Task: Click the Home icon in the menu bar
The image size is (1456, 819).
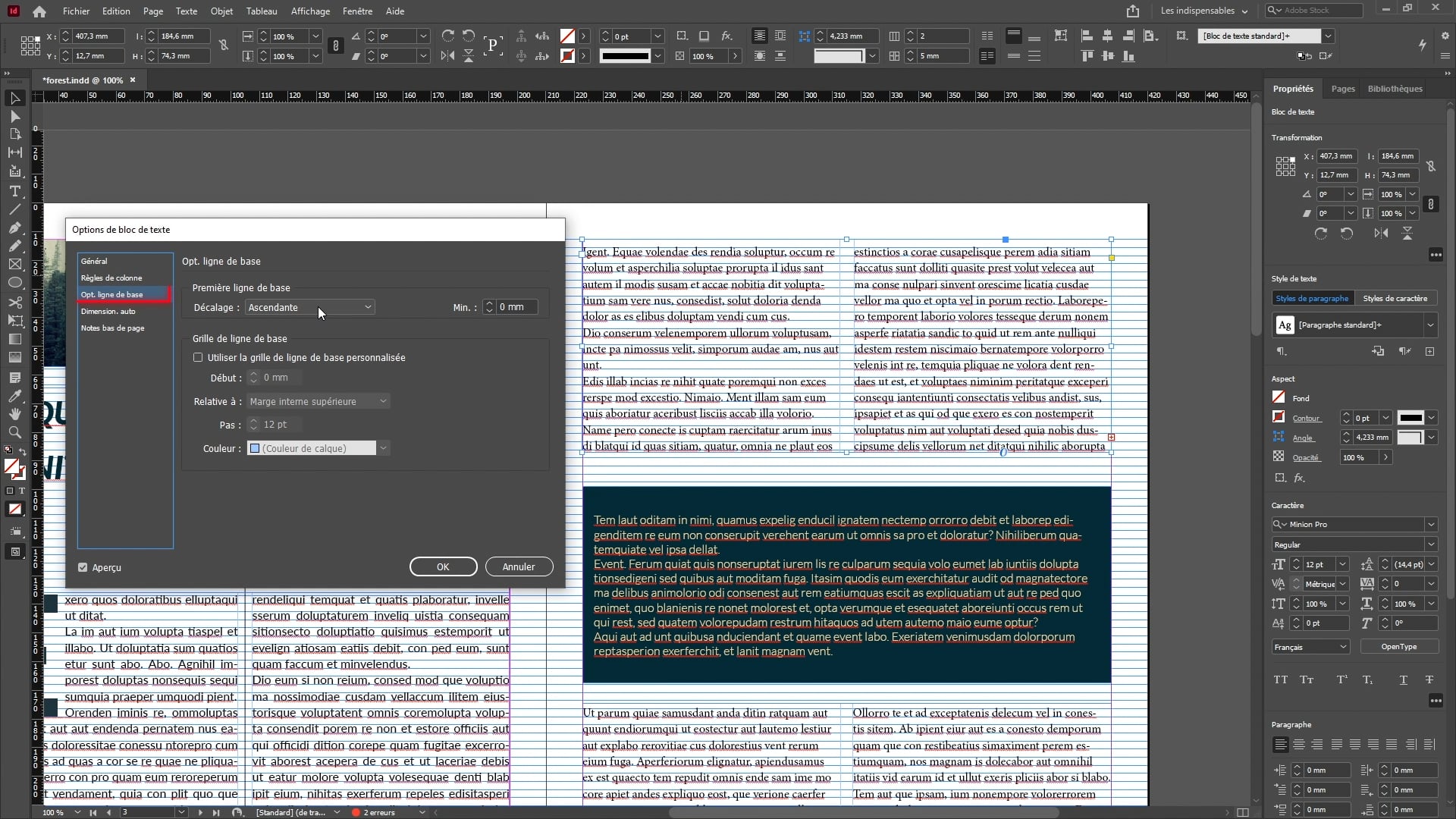Action: tap(39, 11)
